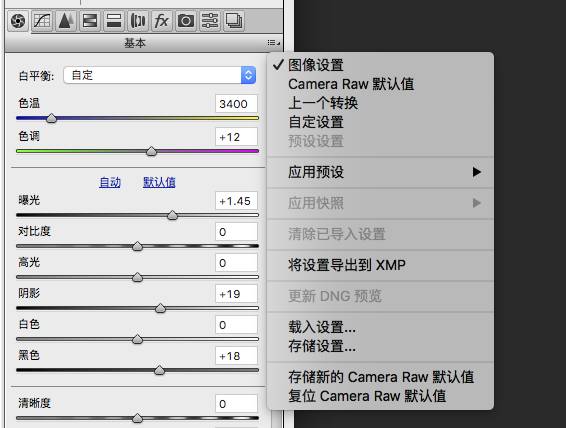Screen dimensions: 566x428
Task: Choose 将设置导出到 XMP
Action: click(380, 265)
